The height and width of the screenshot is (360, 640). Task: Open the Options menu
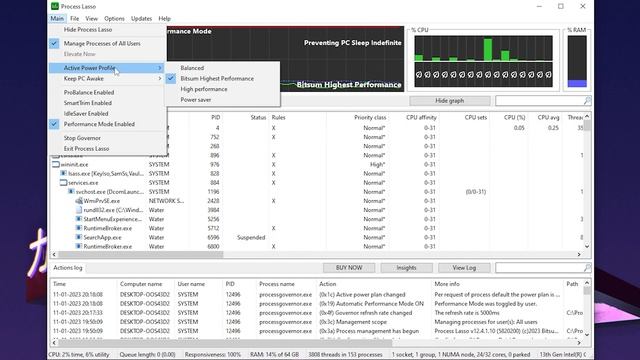pos(114,18)
